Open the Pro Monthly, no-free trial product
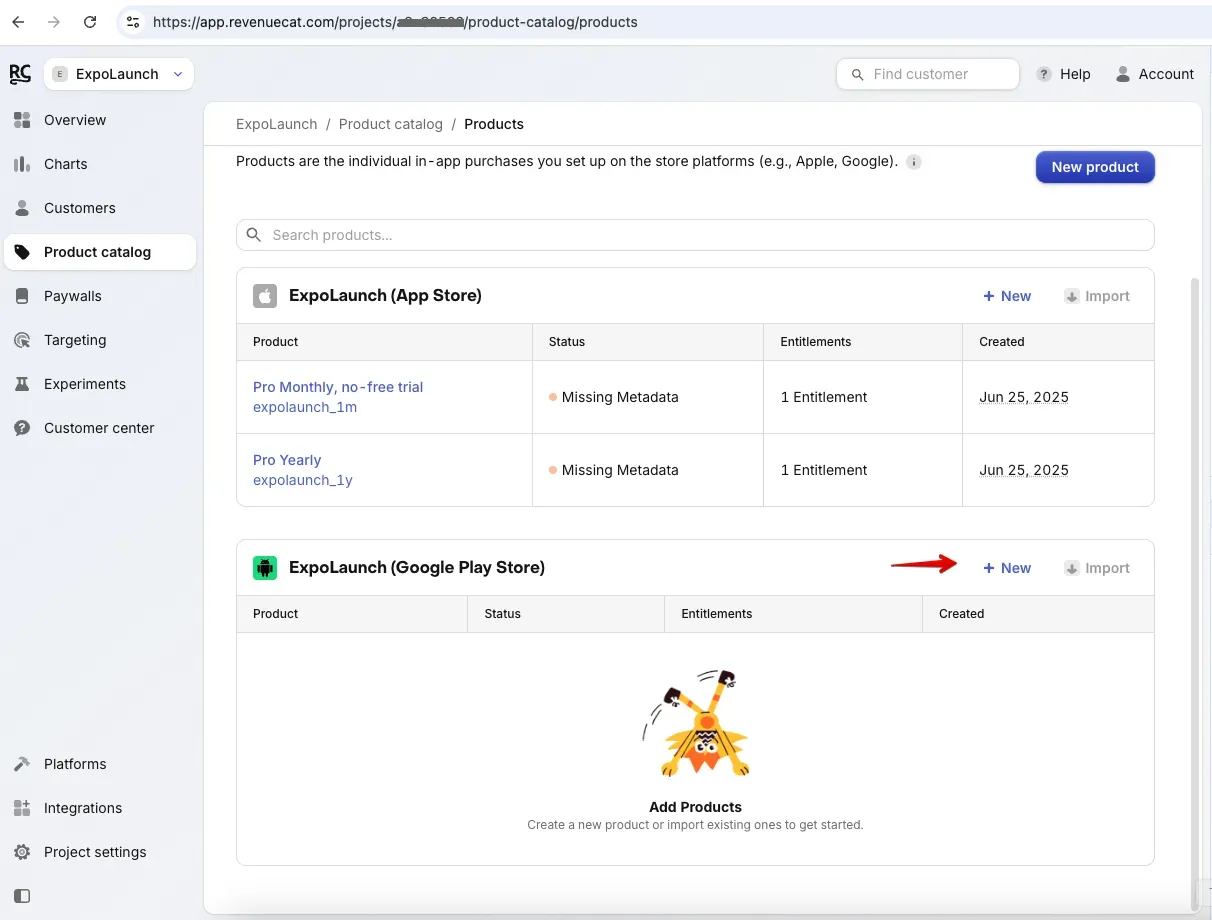This screenshot has width=1212, height=920. (x=338, y=387)
